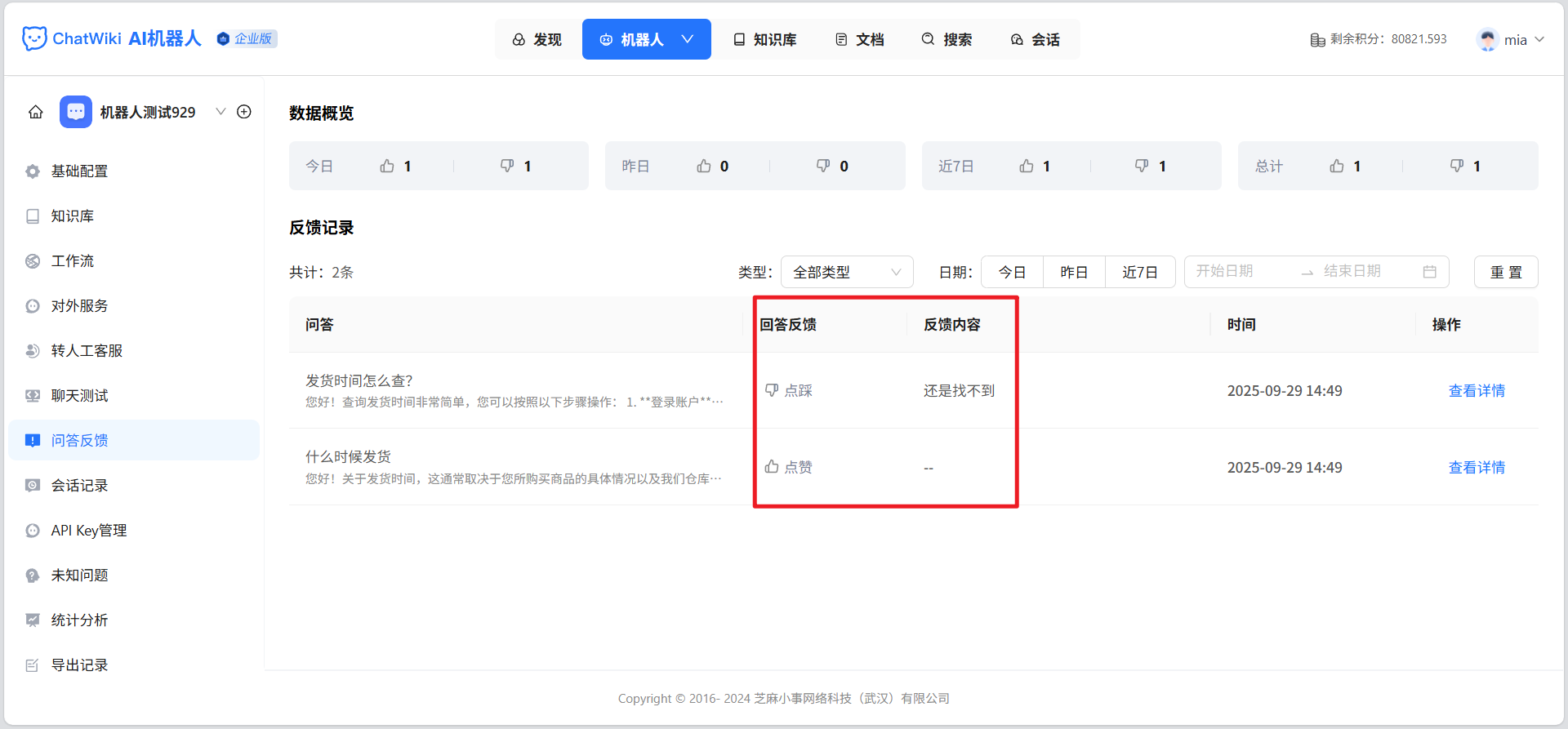Image resolution: width=1568 pixels, height=729 pixels.
Task: Filter feedback by 昨日
Action: pos(1074,272)
